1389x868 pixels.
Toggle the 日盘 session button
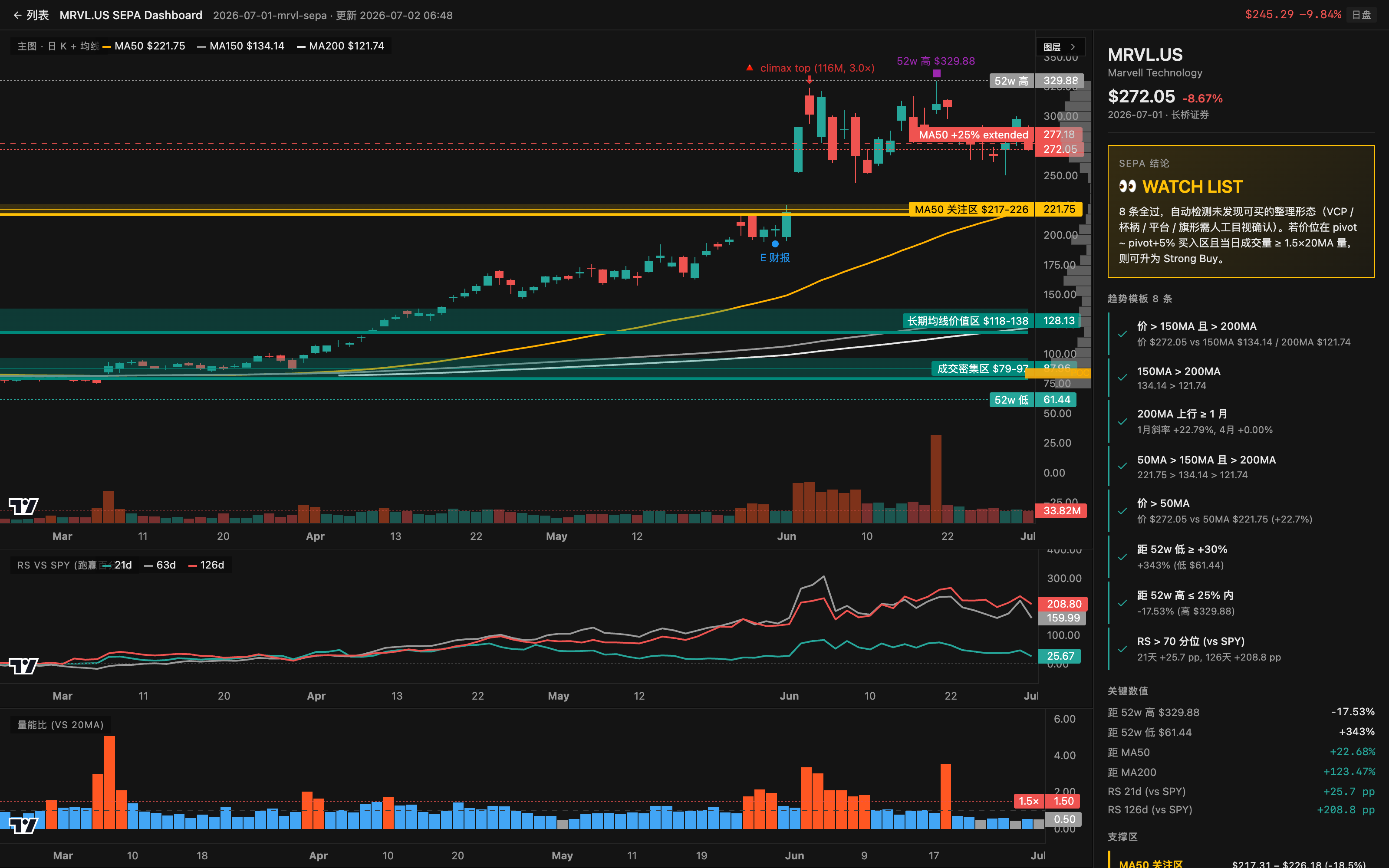(x=1362, y=15)
